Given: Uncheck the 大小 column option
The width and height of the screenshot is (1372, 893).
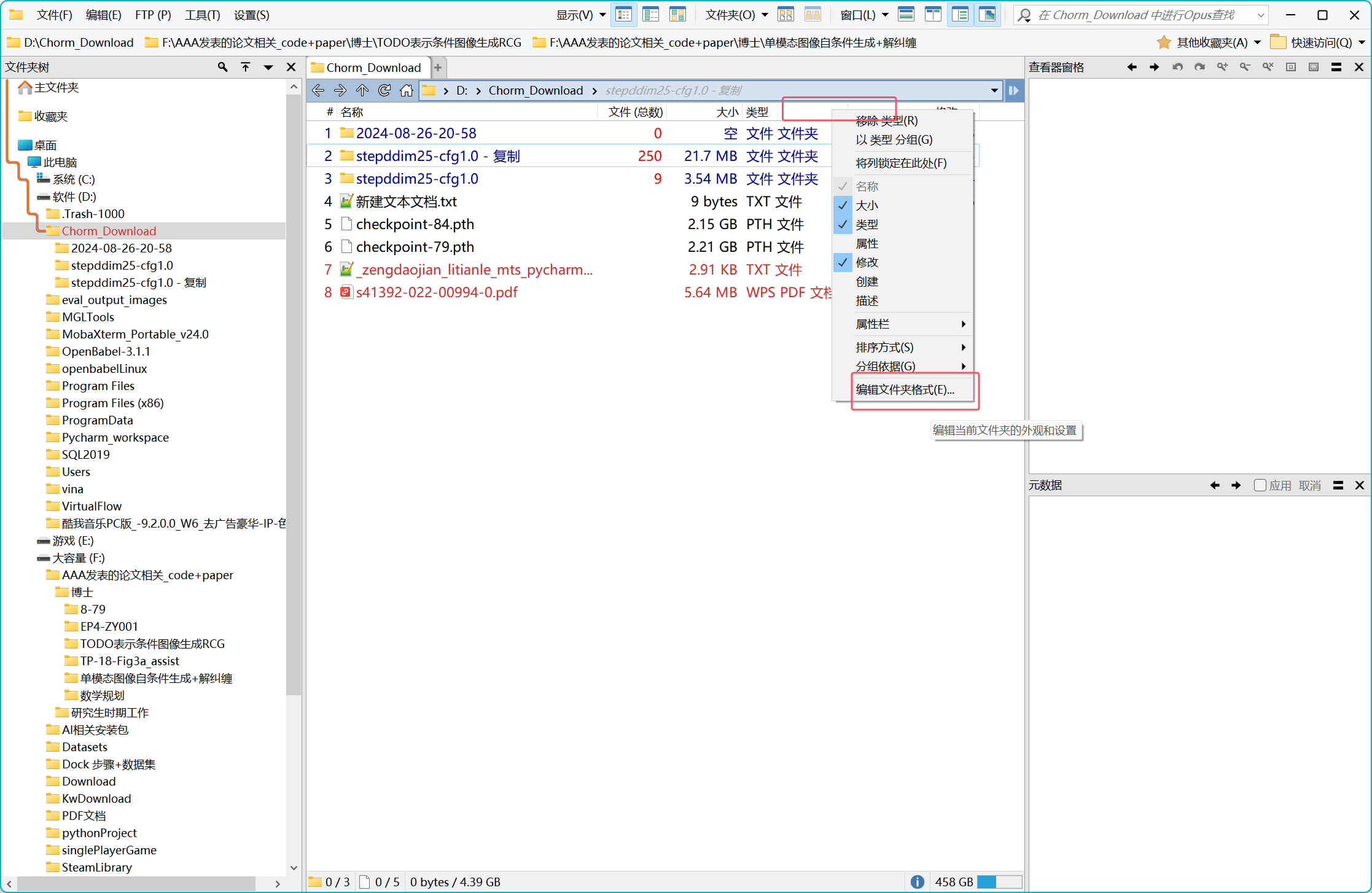Looking at the screenshot, I should (866, 205).
